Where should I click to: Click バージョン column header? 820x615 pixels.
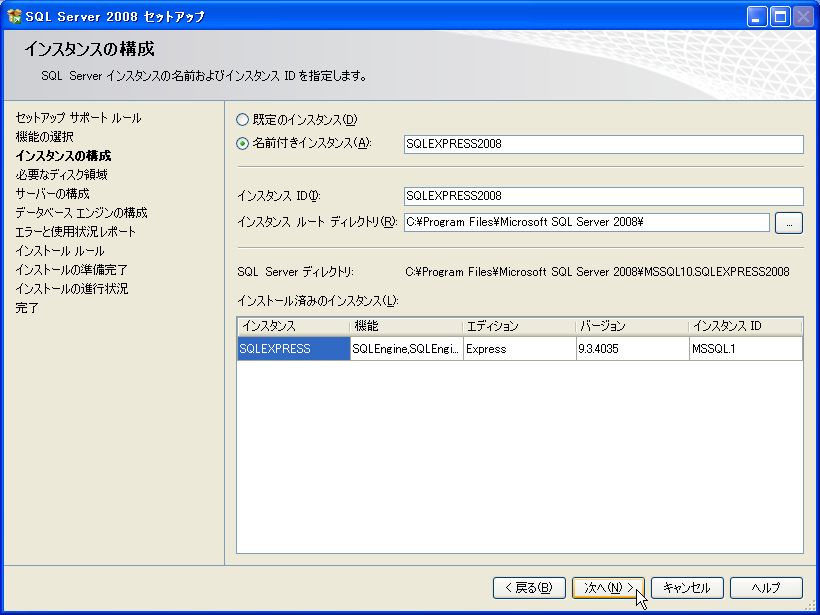tap(632, 326)
